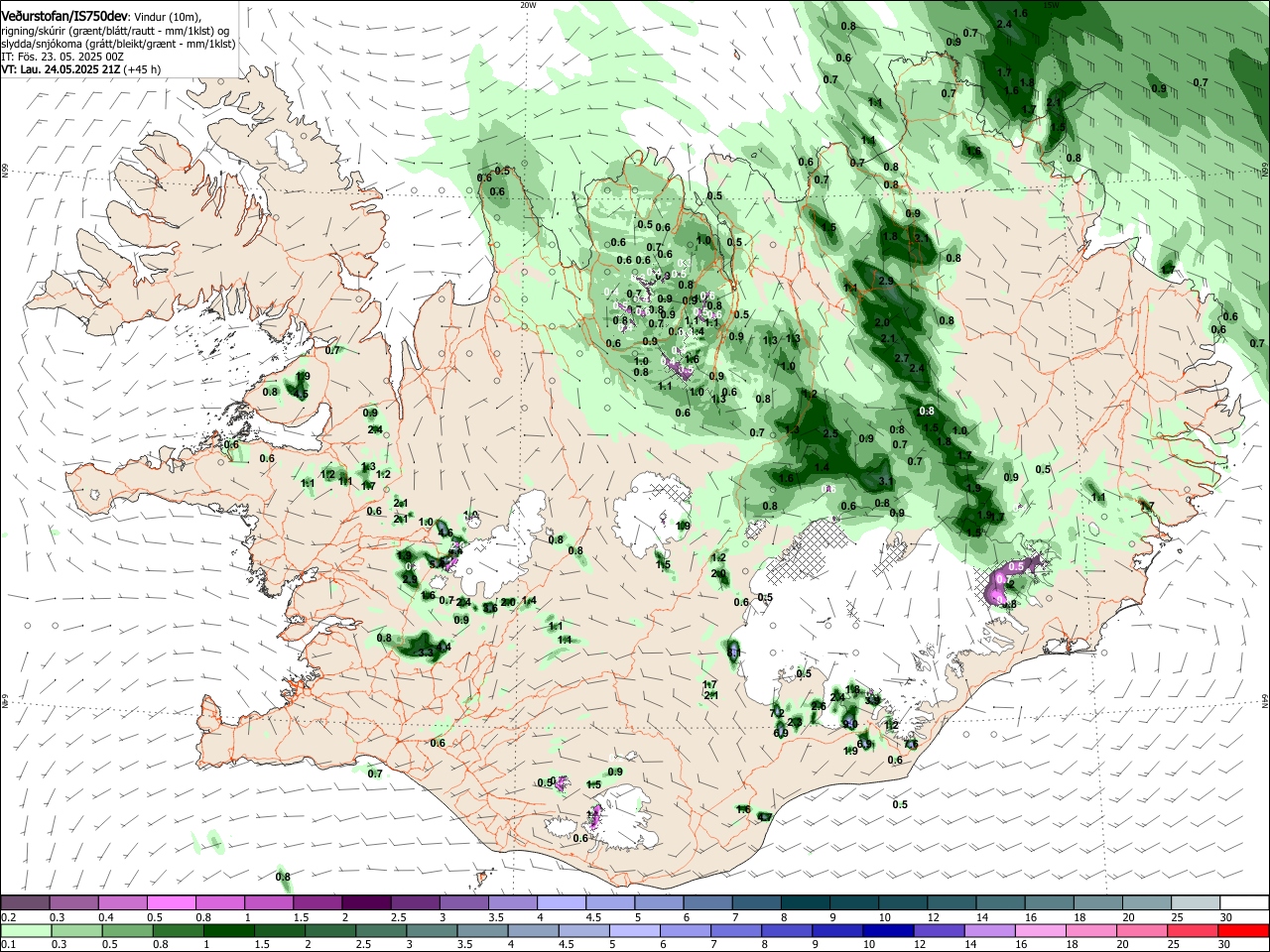Viewport: 1270px width, 952px height.
Task: Select the dark teal 8 swatch in upper legend row
Action: point(806,902)
